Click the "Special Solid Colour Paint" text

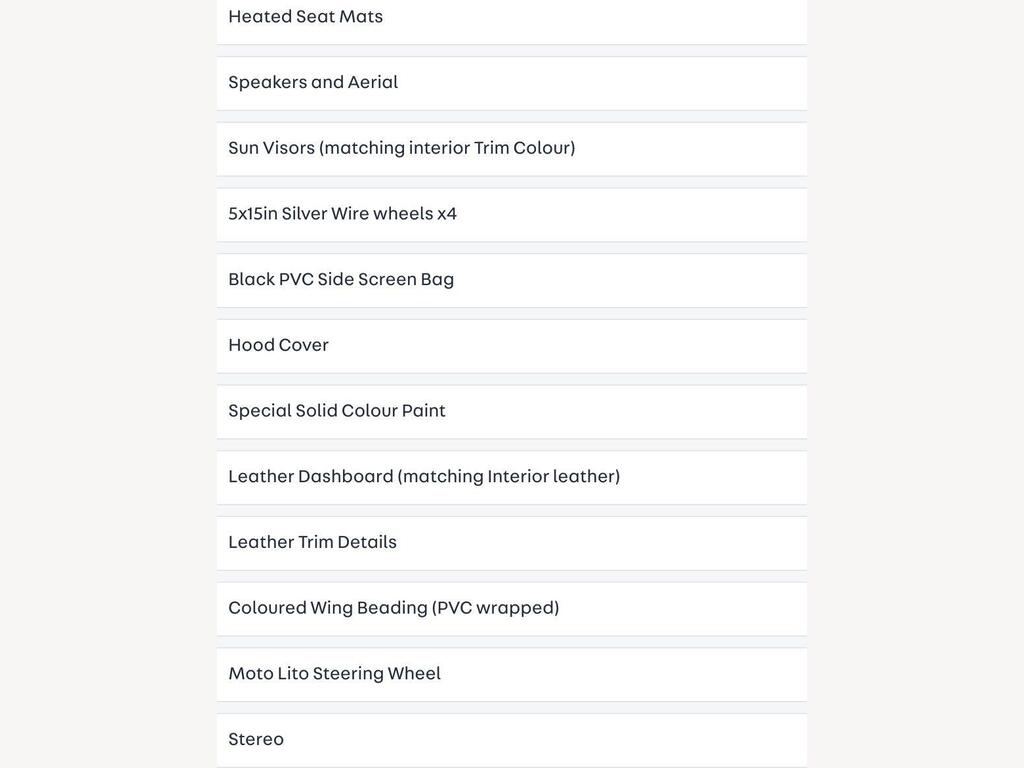[337, 411]
